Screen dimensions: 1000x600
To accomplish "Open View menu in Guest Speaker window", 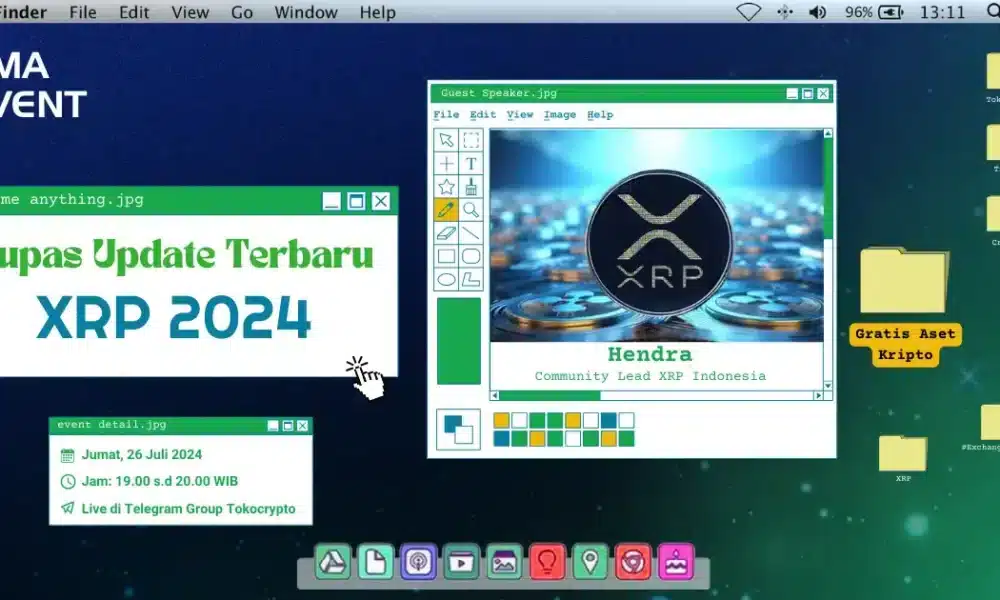I will [520, 115].
